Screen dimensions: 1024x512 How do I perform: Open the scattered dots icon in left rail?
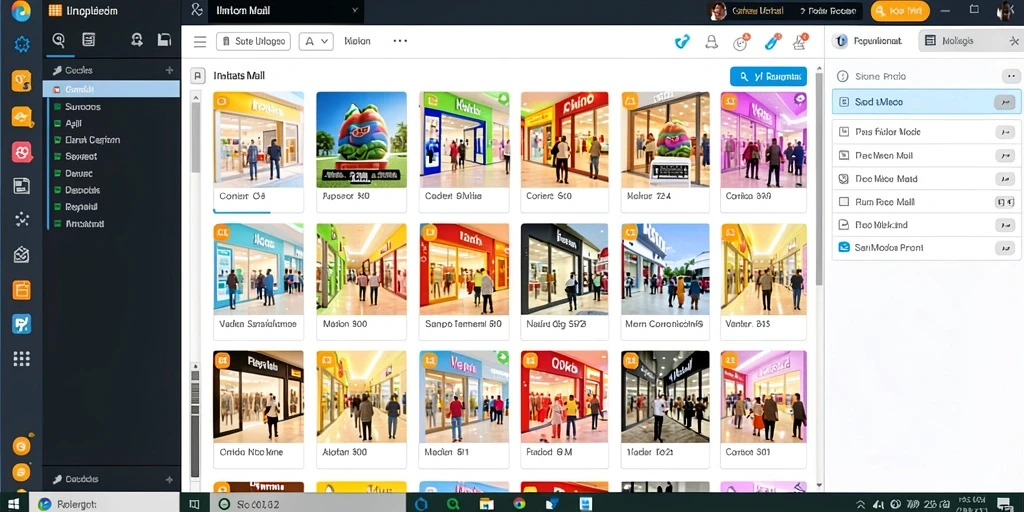point(22,219)
